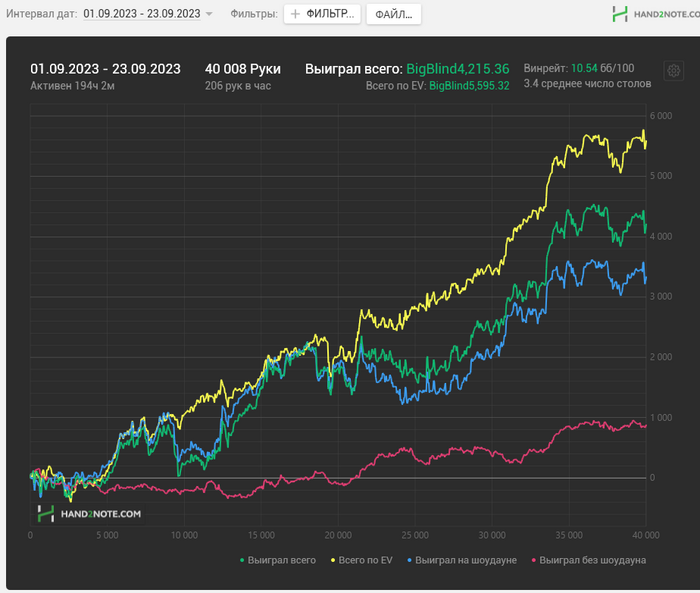Toggle the Выиграл без шоудауна legend series
The height and width of the screenshot is (593, 700).
[x=588, y=560]
